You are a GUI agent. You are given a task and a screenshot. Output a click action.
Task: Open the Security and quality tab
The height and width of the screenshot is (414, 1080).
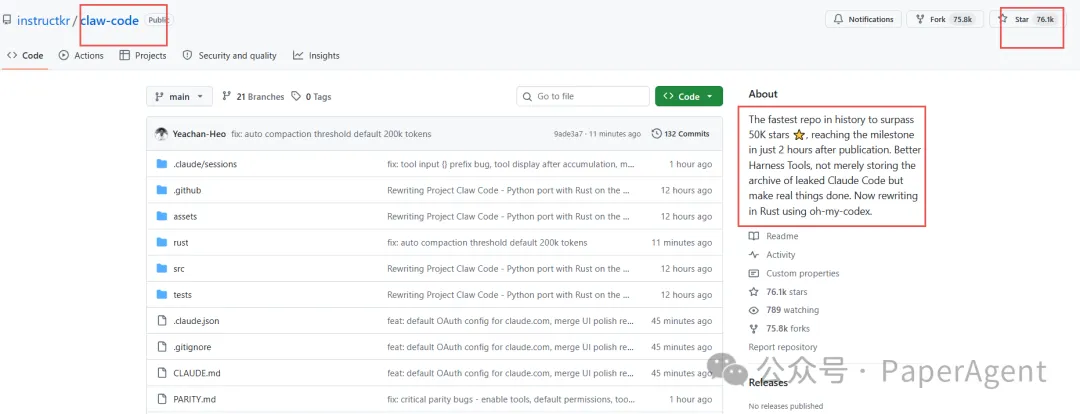[x=229, y=56]
